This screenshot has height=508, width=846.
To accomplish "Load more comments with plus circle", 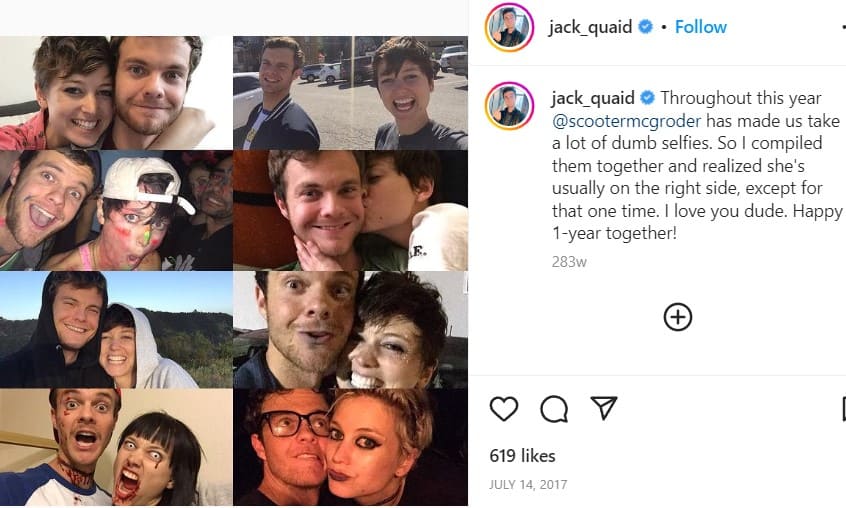I will [x=678, y=317].
